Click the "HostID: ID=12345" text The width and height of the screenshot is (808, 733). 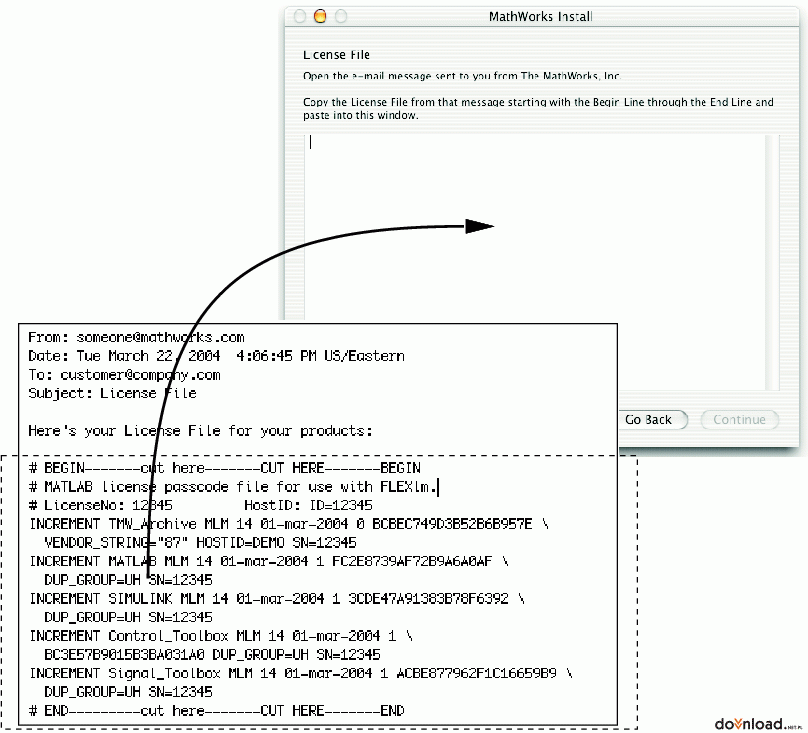(308, 505)
